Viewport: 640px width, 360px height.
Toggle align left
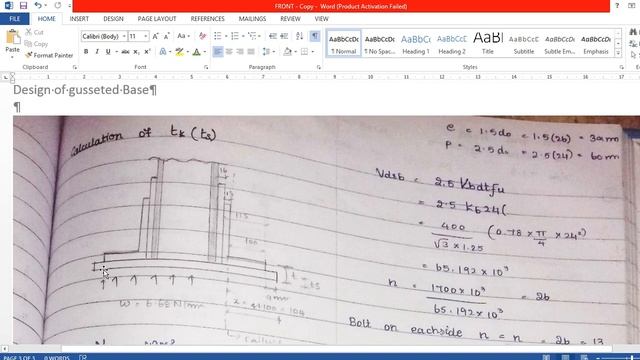click(x=218, y=52)
